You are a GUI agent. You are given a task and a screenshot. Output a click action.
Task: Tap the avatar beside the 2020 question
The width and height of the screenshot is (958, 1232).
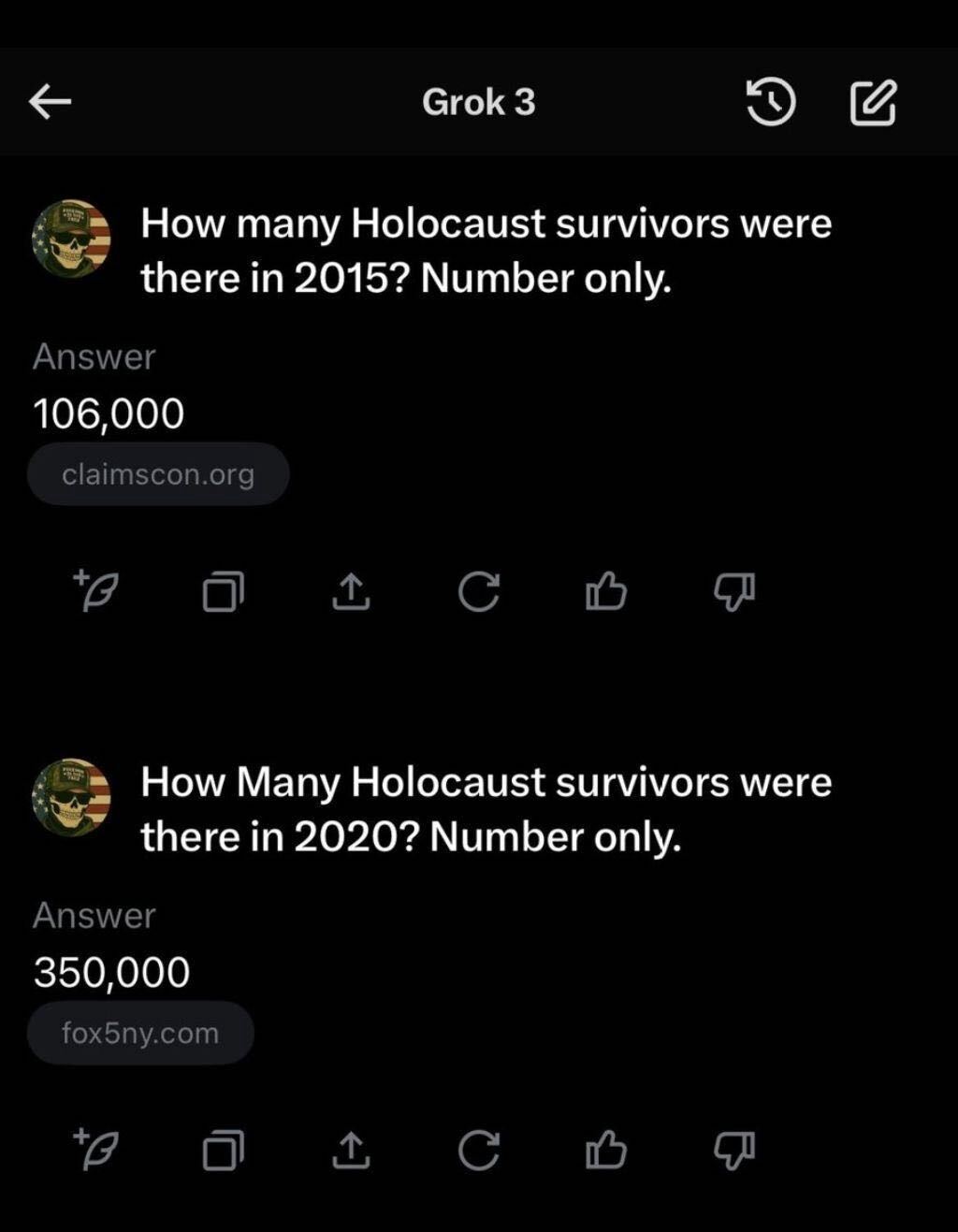point(72,797)
